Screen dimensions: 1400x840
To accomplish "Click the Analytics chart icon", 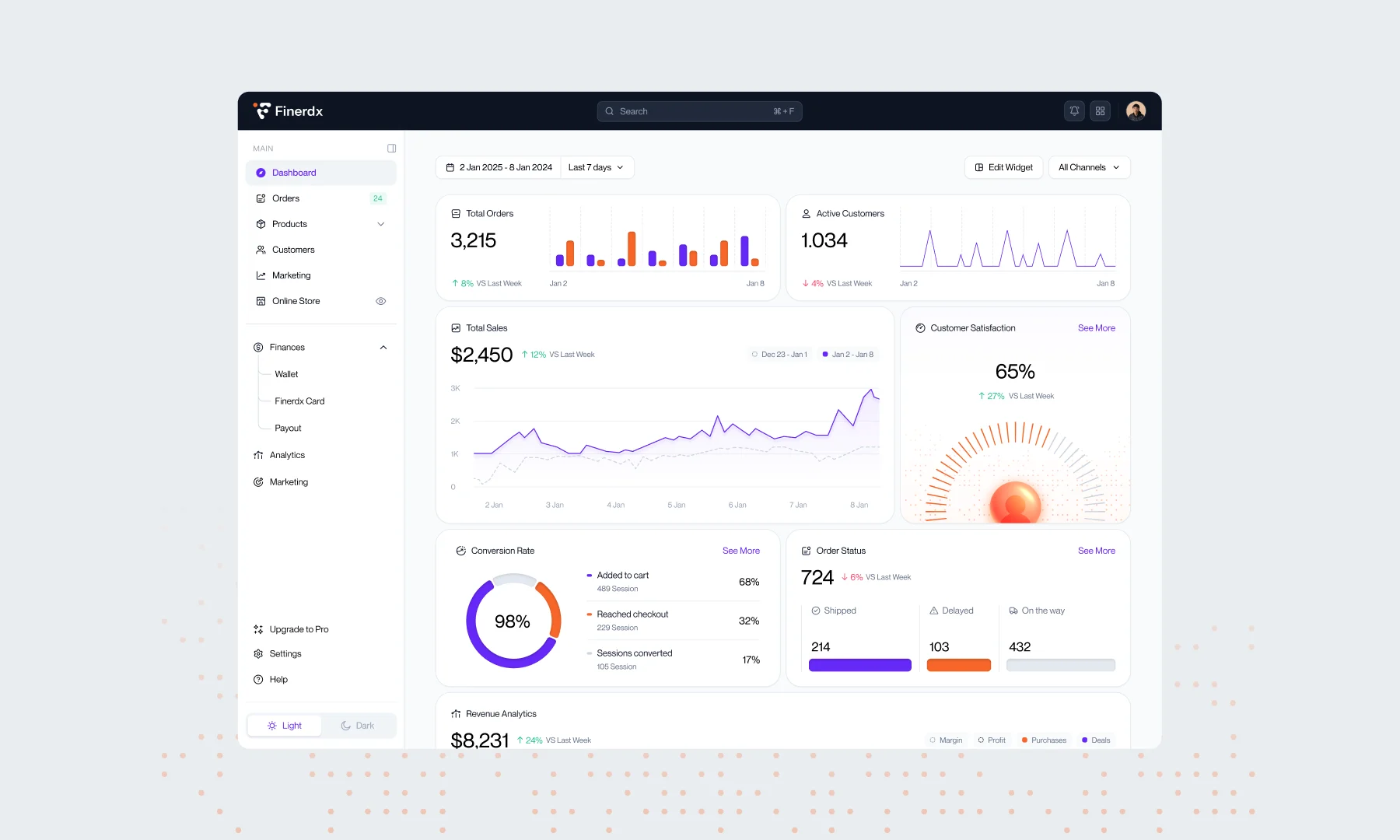I will point(258,455).
